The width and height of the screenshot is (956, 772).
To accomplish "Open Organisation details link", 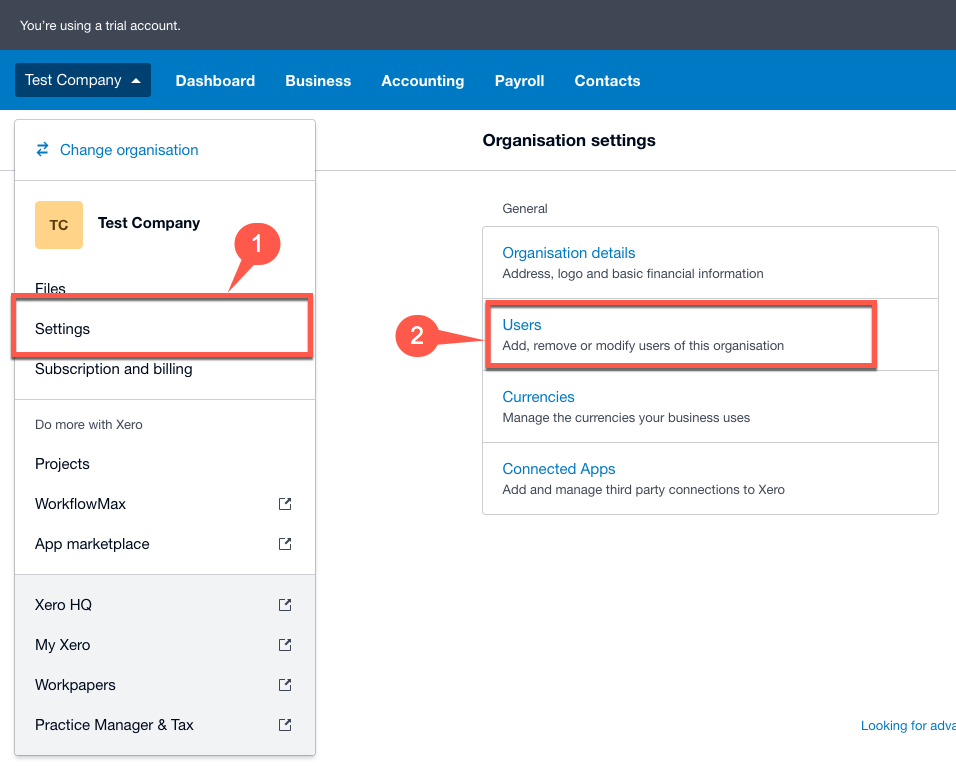I will (568, 252).
